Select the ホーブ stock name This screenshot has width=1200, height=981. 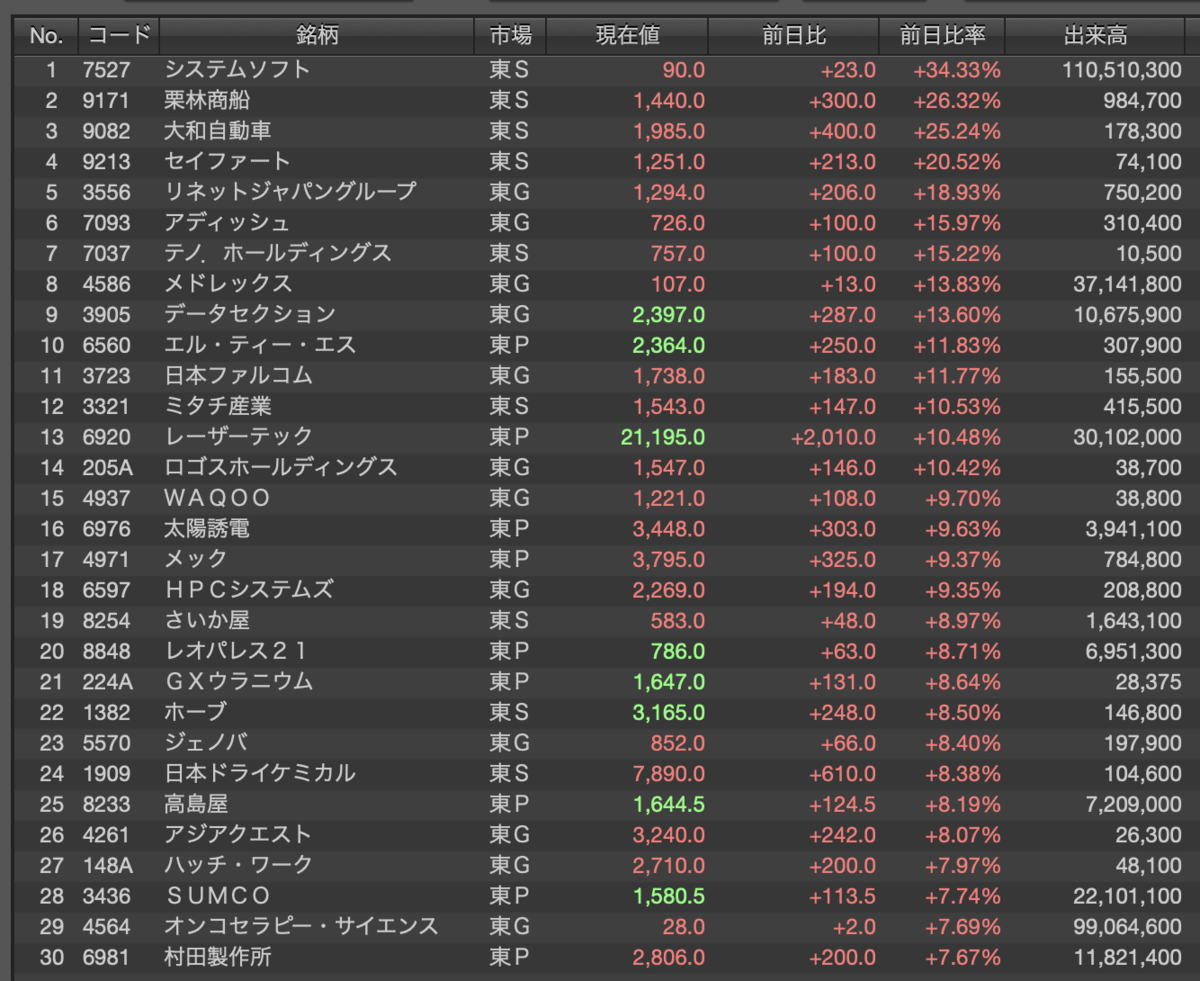click(196, 712)
